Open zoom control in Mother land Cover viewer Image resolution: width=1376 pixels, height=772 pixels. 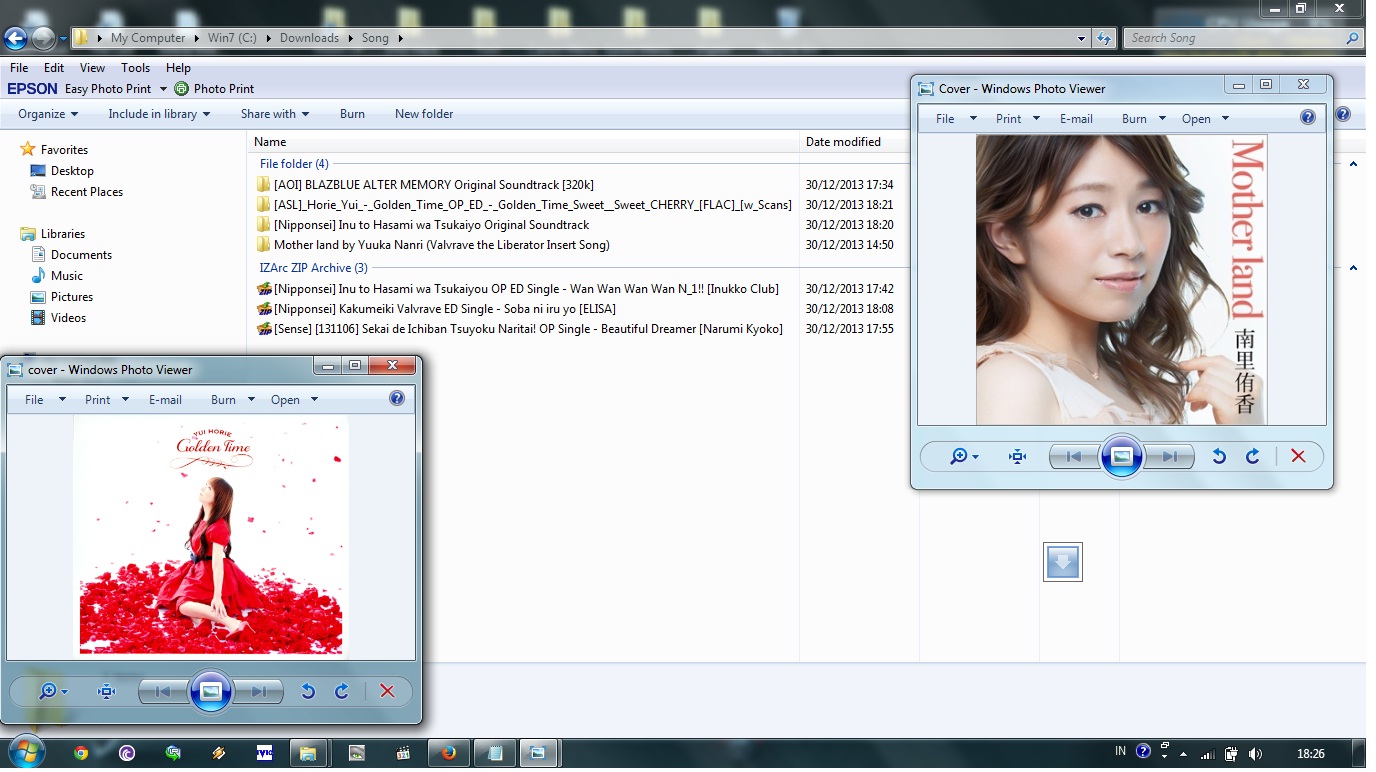click(x=963, y=457)
